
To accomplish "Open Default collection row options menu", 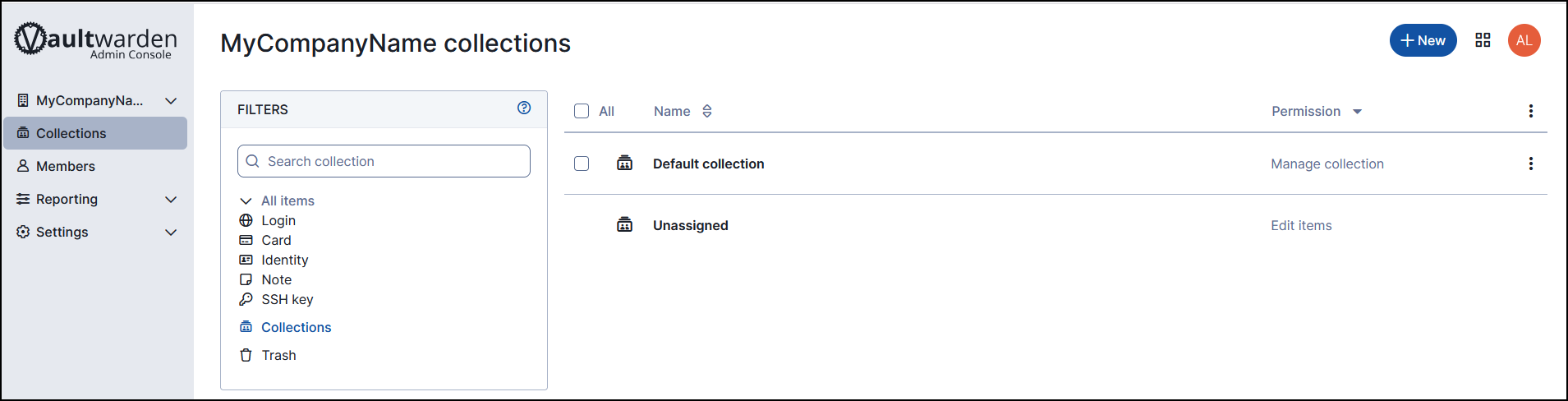I will (x=1530, y=164).
